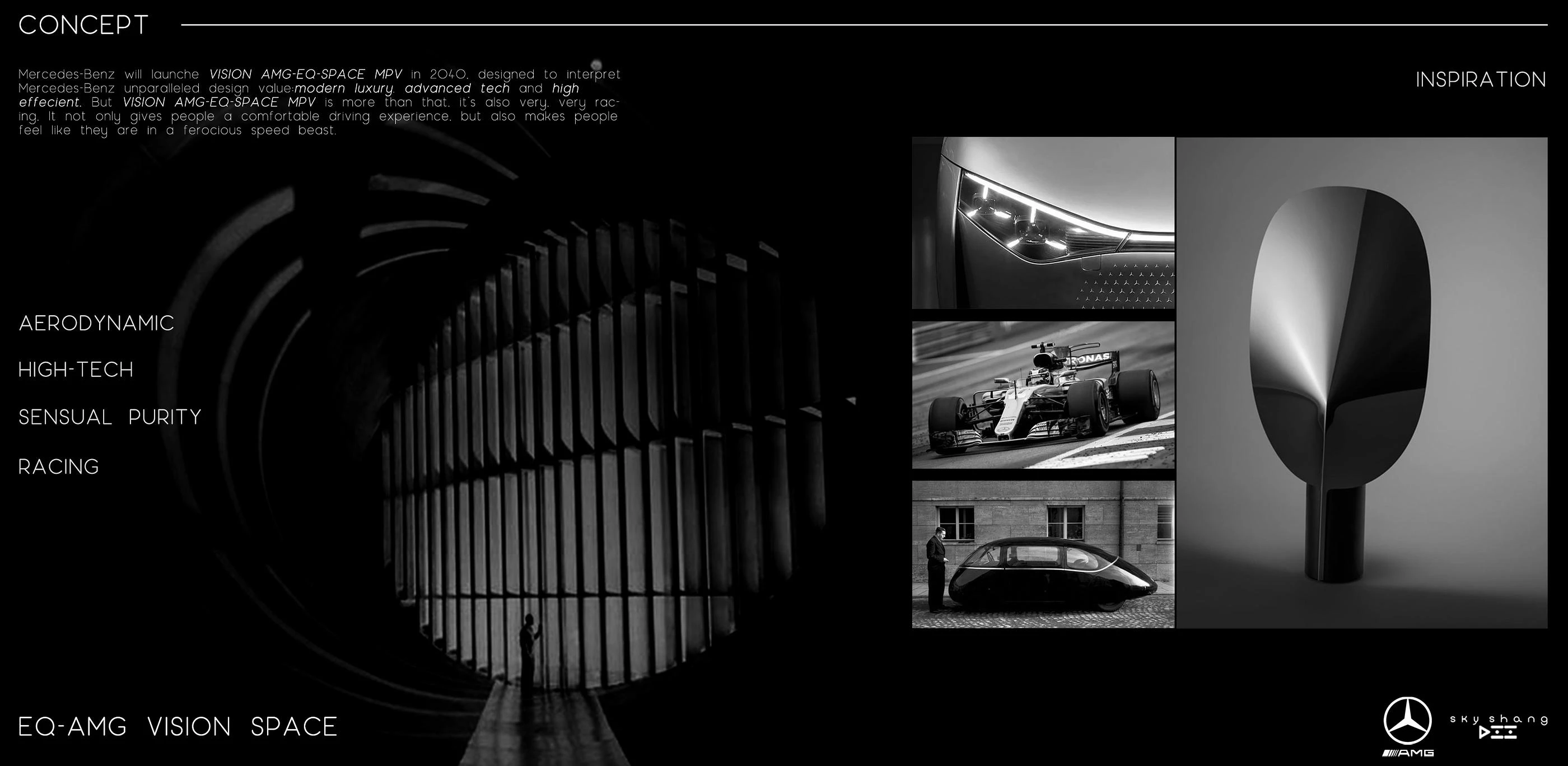Click the RACING keyword

(58, 466)
